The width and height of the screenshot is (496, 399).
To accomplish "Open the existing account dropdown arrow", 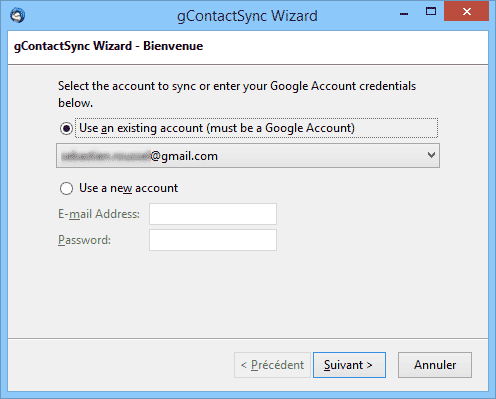I will (431, 155).
